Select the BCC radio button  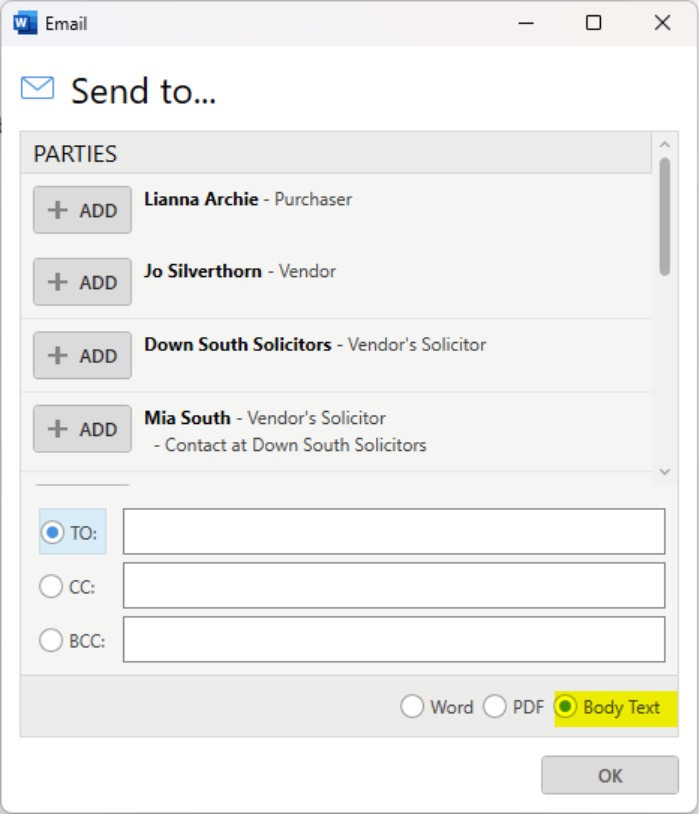51,640
